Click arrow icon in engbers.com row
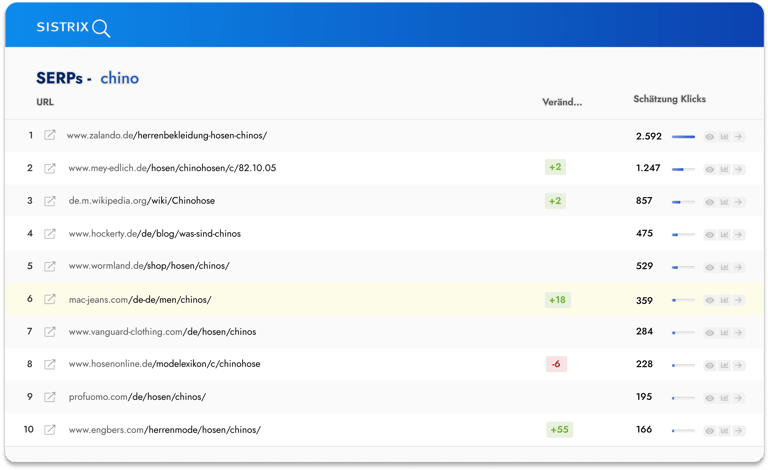This screenshot has width=768, height=470. pos(739,431)
